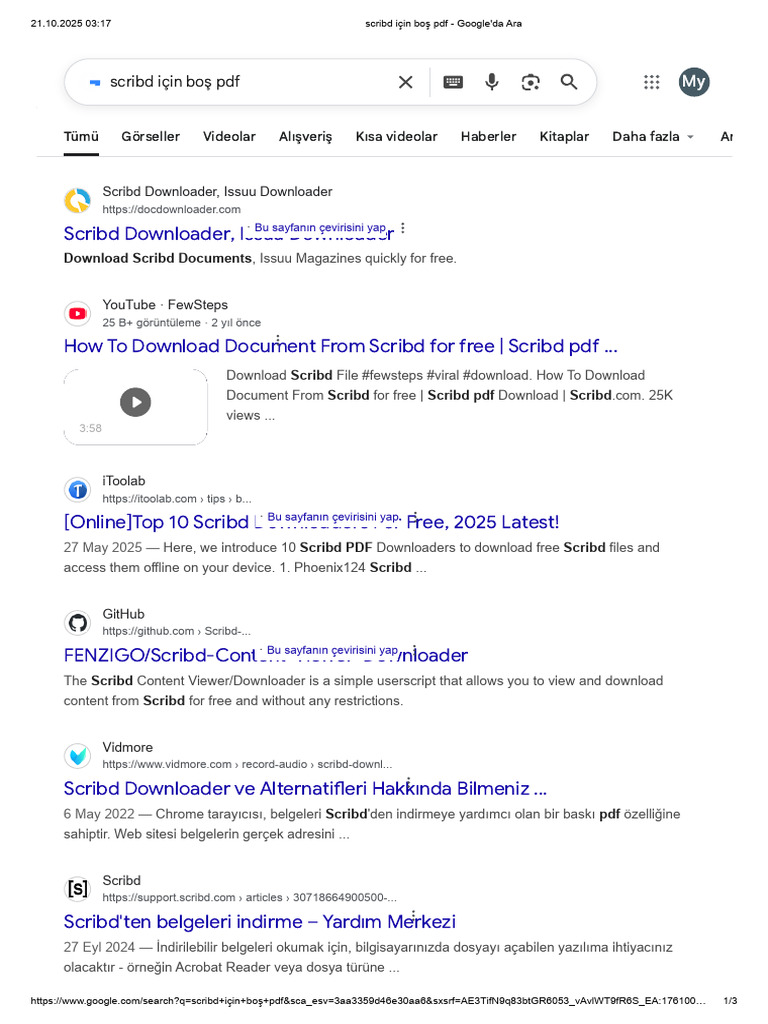Expand the Daha fazla dropdown
The width and height of the screenshot is (768, 1024).
click(x=653, y=136)
